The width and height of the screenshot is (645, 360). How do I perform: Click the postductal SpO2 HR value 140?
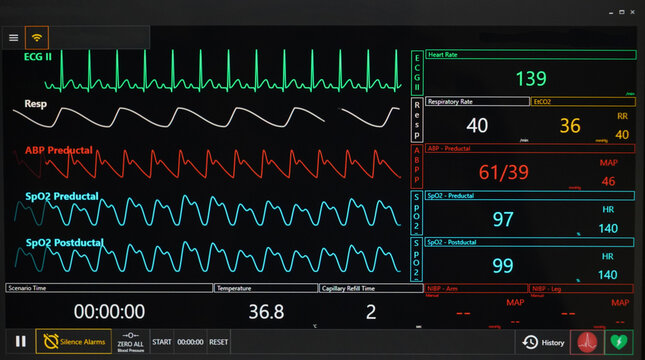tap(608, 275)
